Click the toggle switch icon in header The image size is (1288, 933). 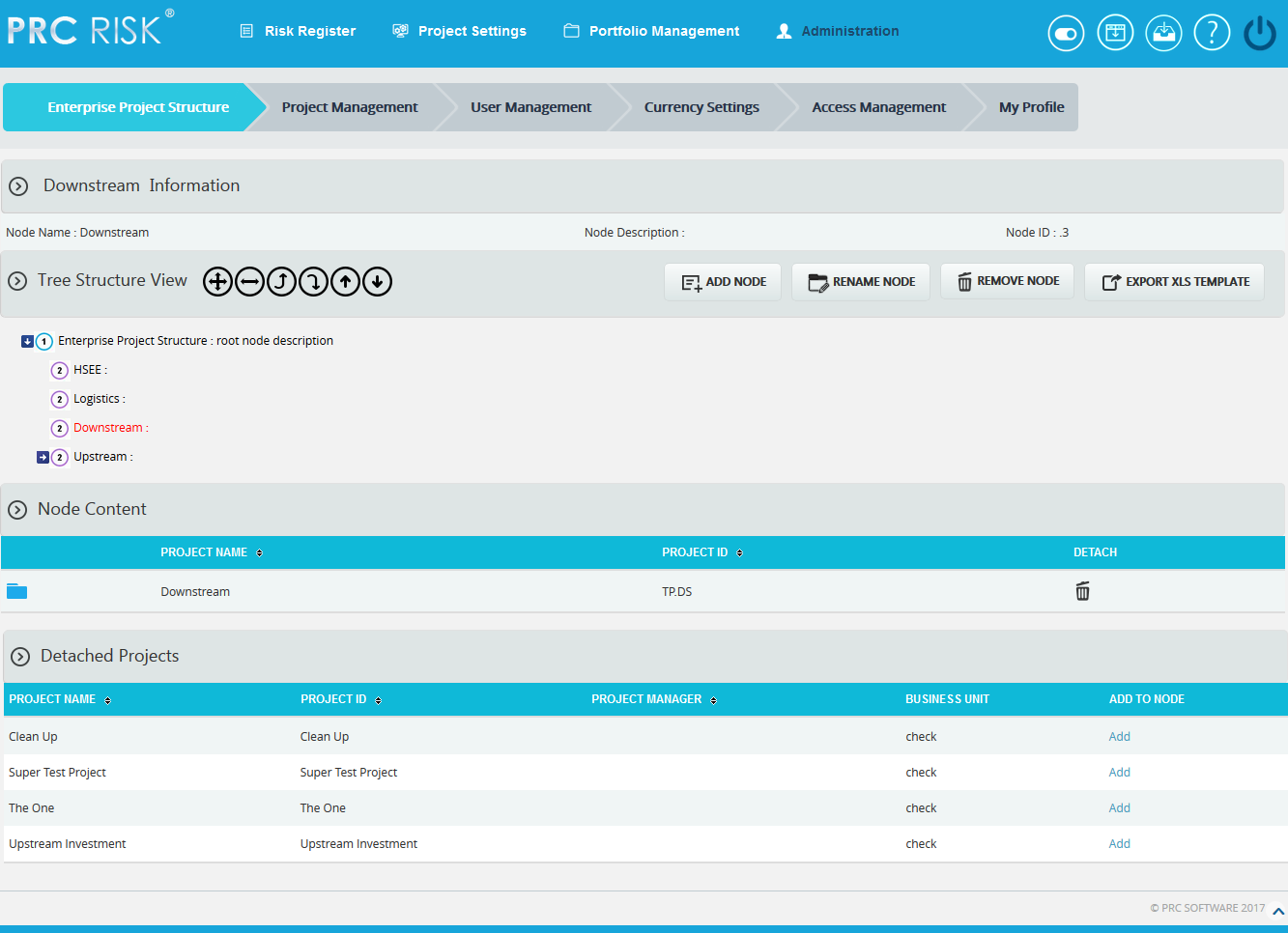(x=1066, y=33)
